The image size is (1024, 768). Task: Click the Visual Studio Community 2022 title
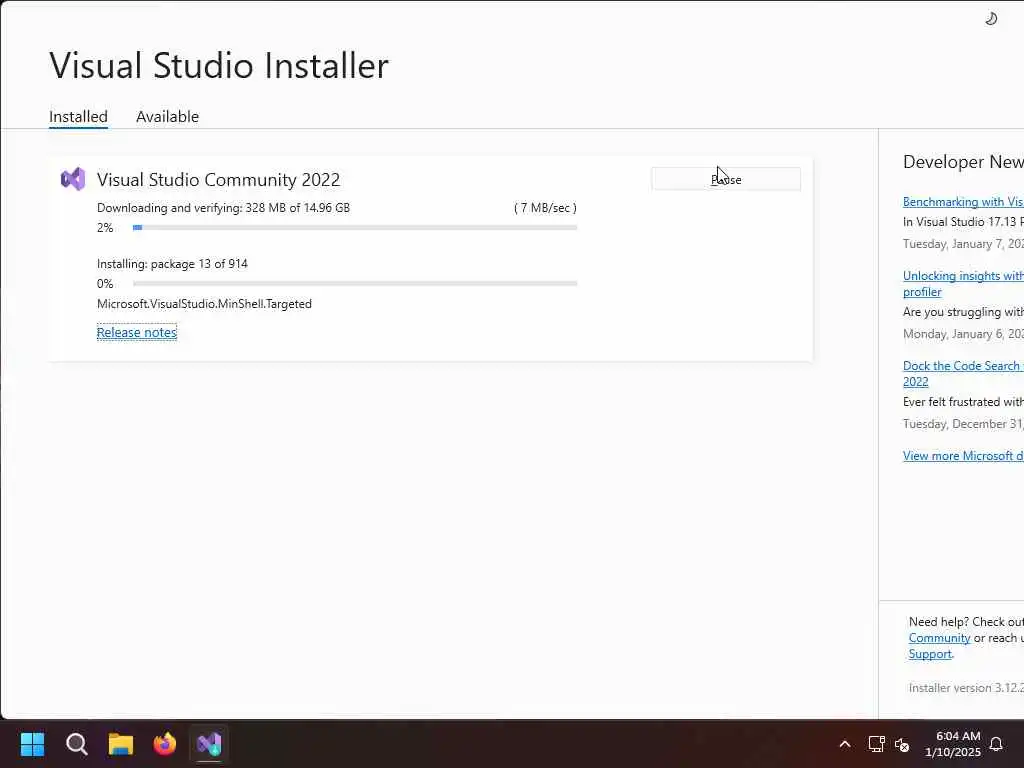218,180
